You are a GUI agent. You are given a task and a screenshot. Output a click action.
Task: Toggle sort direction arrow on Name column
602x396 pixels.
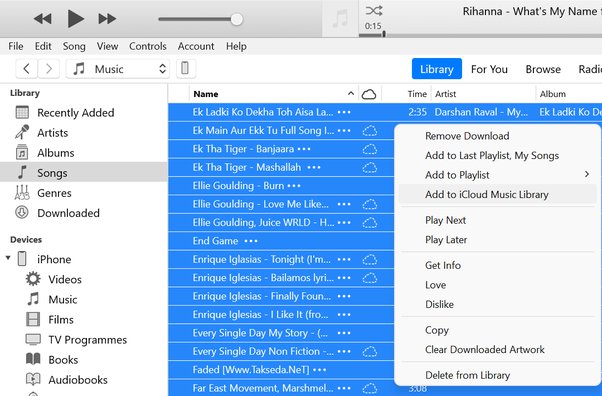[x=351, y=93]
